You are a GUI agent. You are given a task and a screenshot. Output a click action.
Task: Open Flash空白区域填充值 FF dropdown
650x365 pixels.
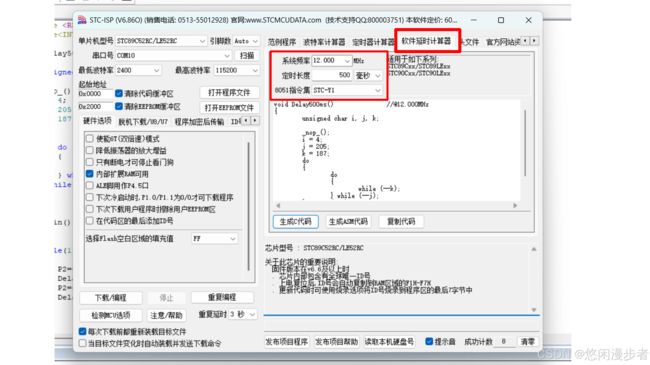[215, 238]
